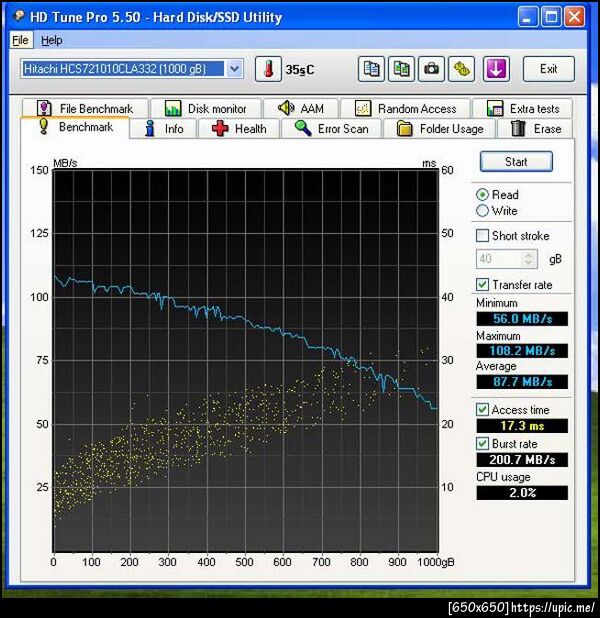Click the Start benchmark button

click(x=516, y=162)
